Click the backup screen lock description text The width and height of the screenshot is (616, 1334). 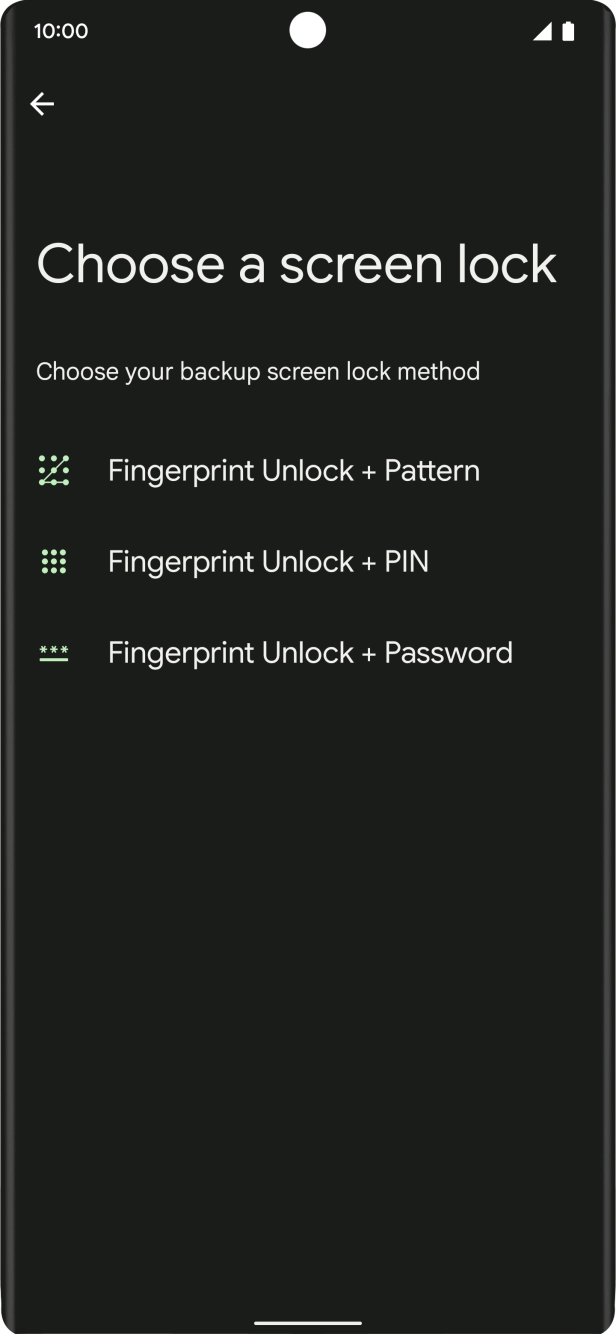(258, 371)
